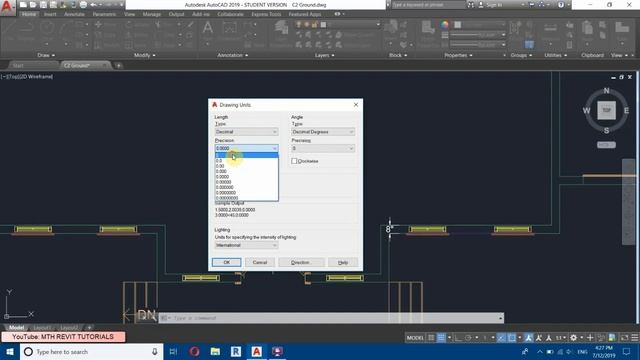
Task: Click the Customization menu icon in status bar
Action: tap(635, 338)
